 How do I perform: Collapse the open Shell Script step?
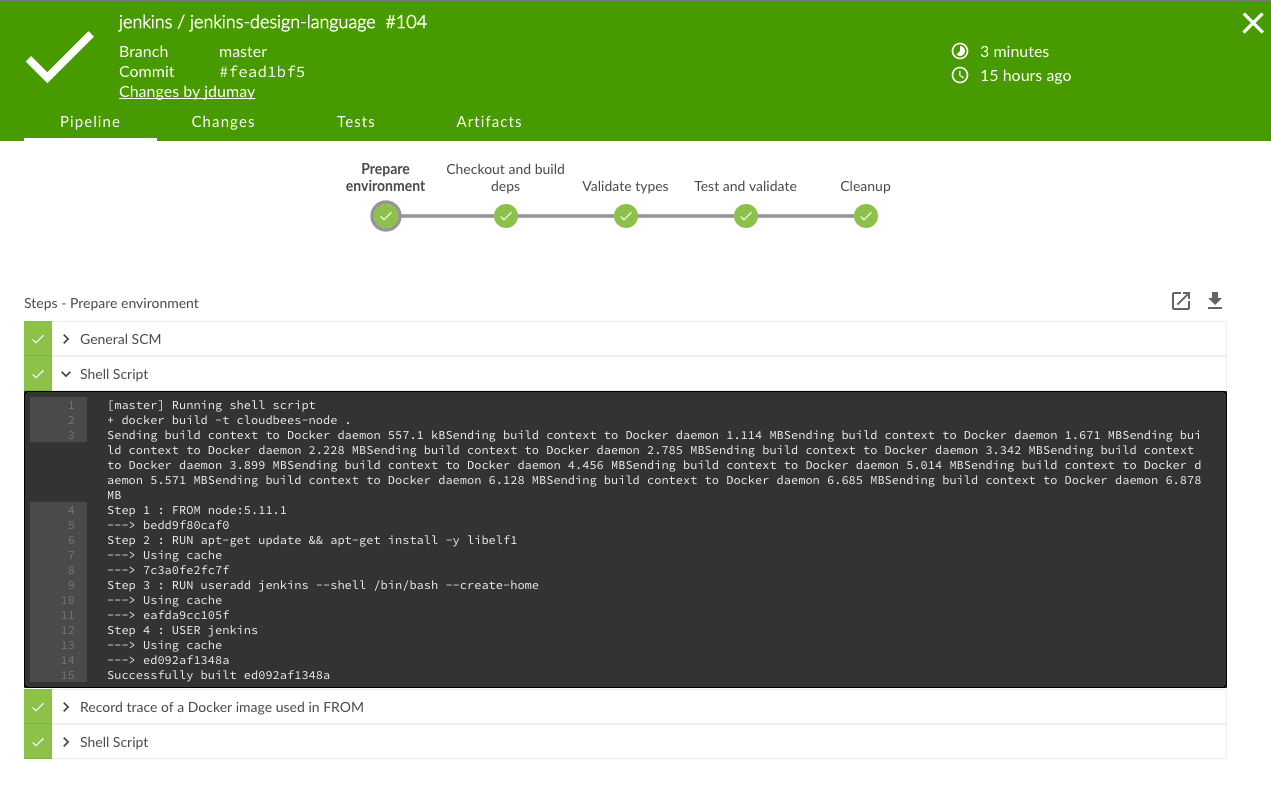(114, 374)
